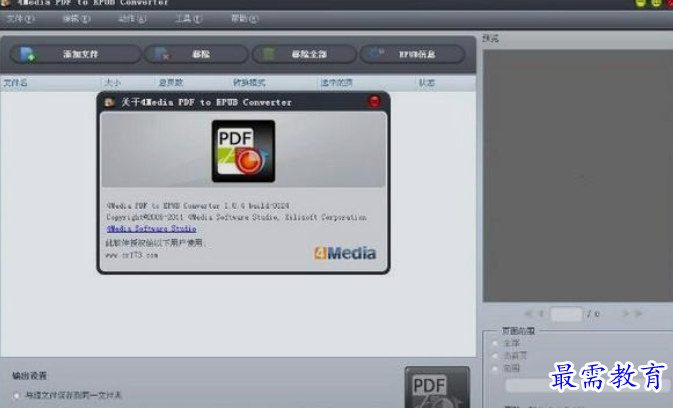Open the 文件 (File) menu
The image size is (673, 408).
tap(20, 19)
